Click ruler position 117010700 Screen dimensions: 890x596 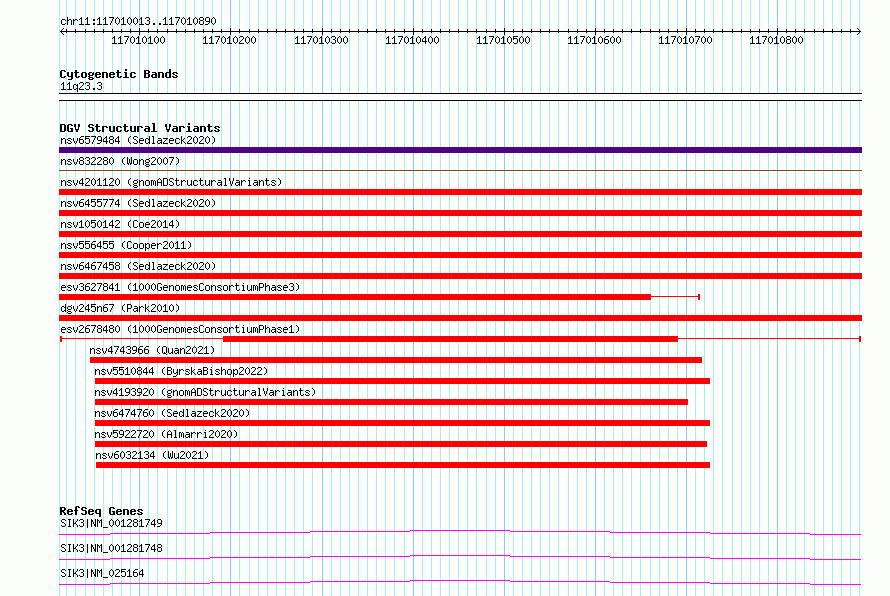point(685,40)
